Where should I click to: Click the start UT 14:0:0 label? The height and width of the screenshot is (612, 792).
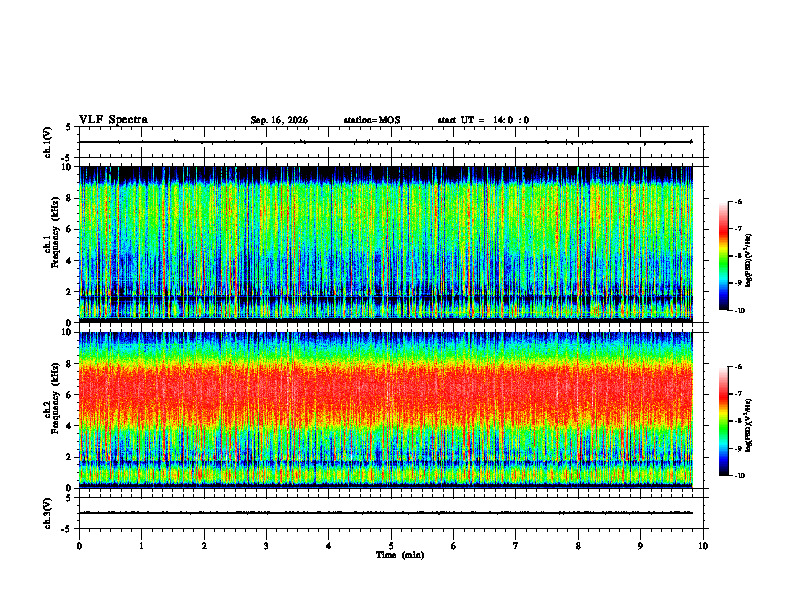(x=483, y=120)
